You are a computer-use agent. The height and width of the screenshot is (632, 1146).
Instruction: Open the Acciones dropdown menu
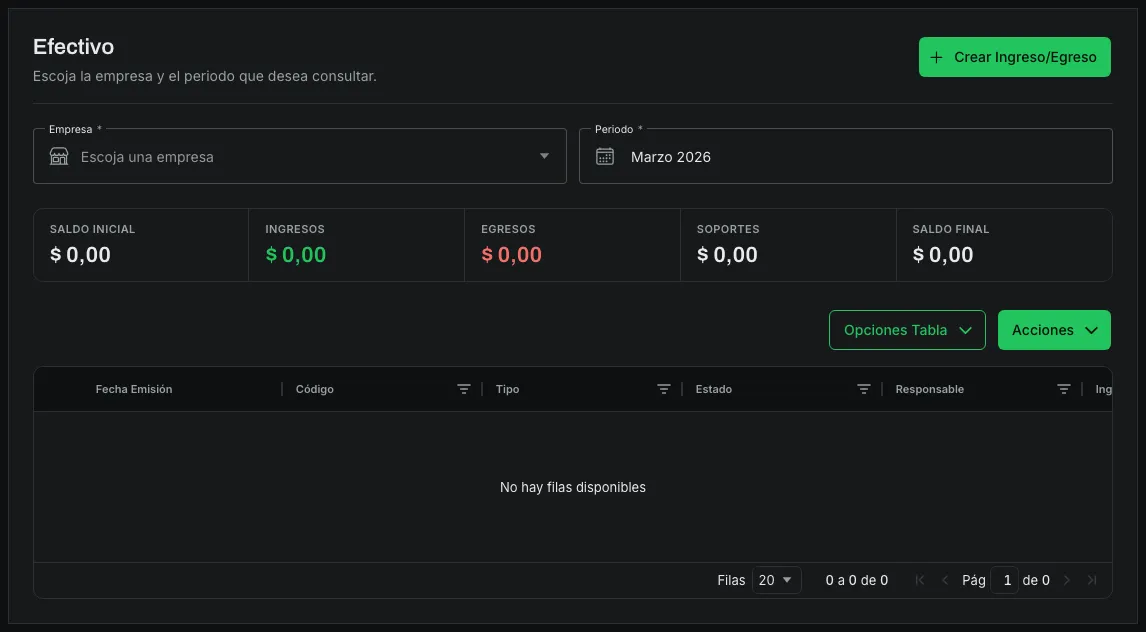click(1054, 330)
